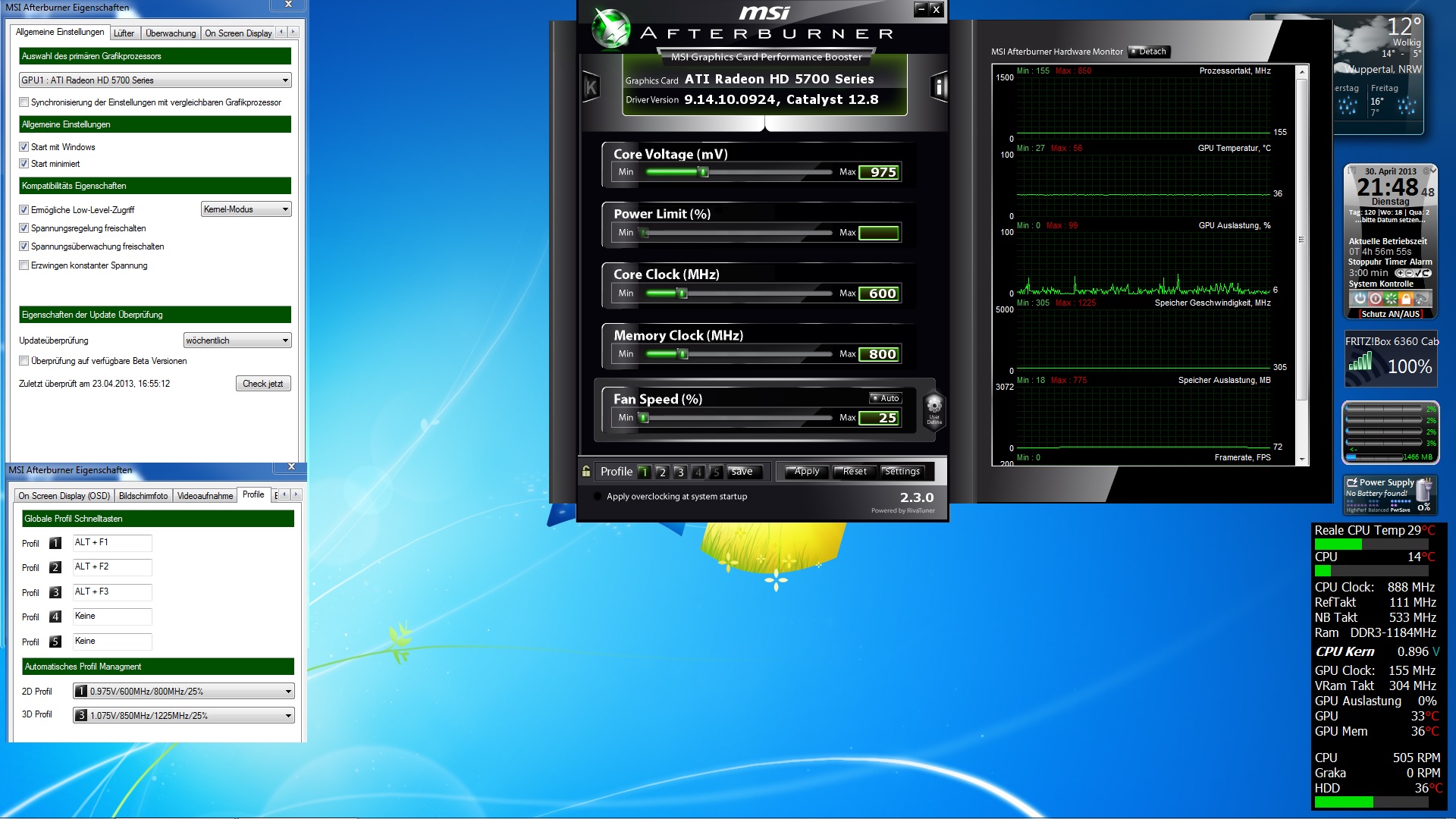Switch to the Lüfter tab
Screen dimensions: 1456x819
[124, 33]
